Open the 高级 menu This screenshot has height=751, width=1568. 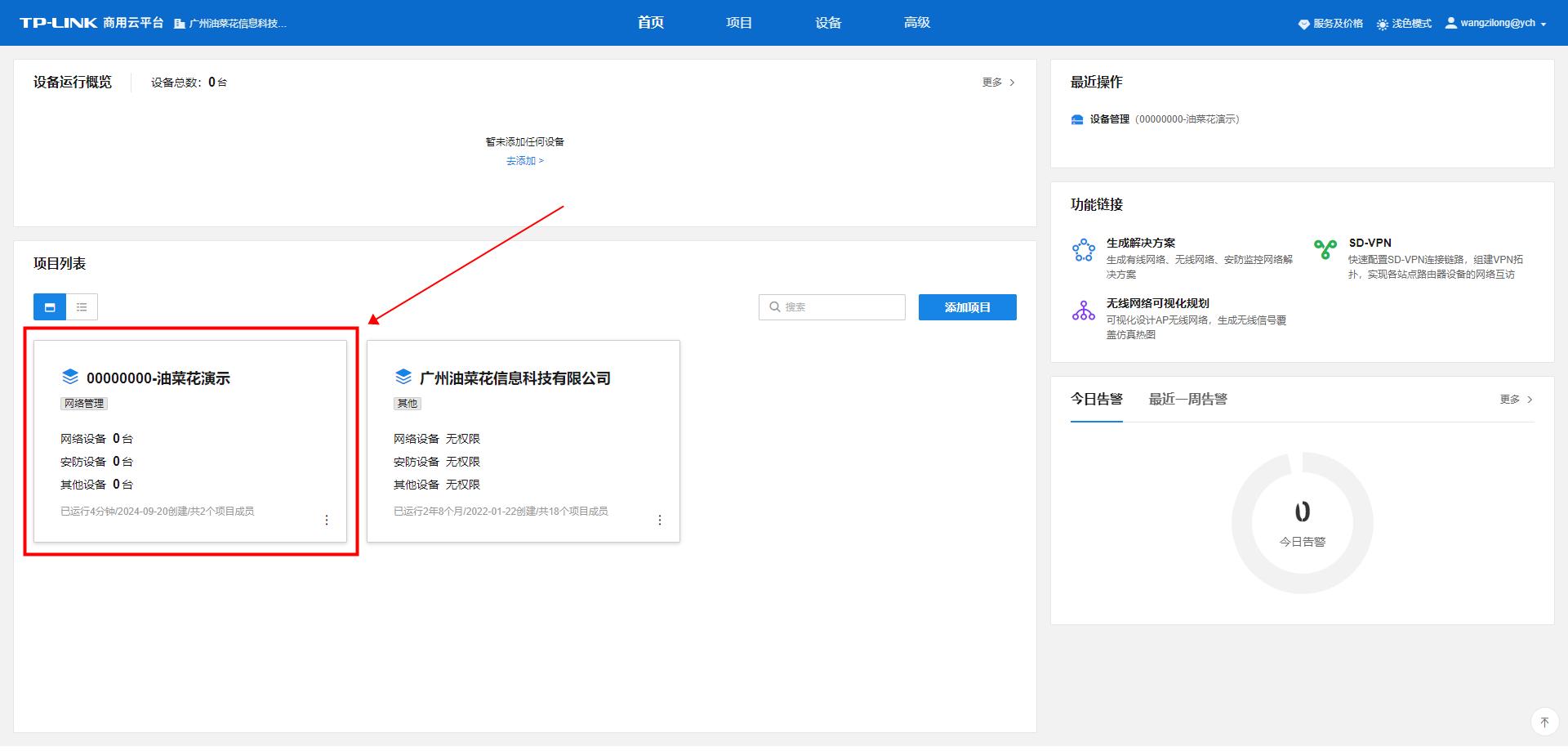click(917, 23)
